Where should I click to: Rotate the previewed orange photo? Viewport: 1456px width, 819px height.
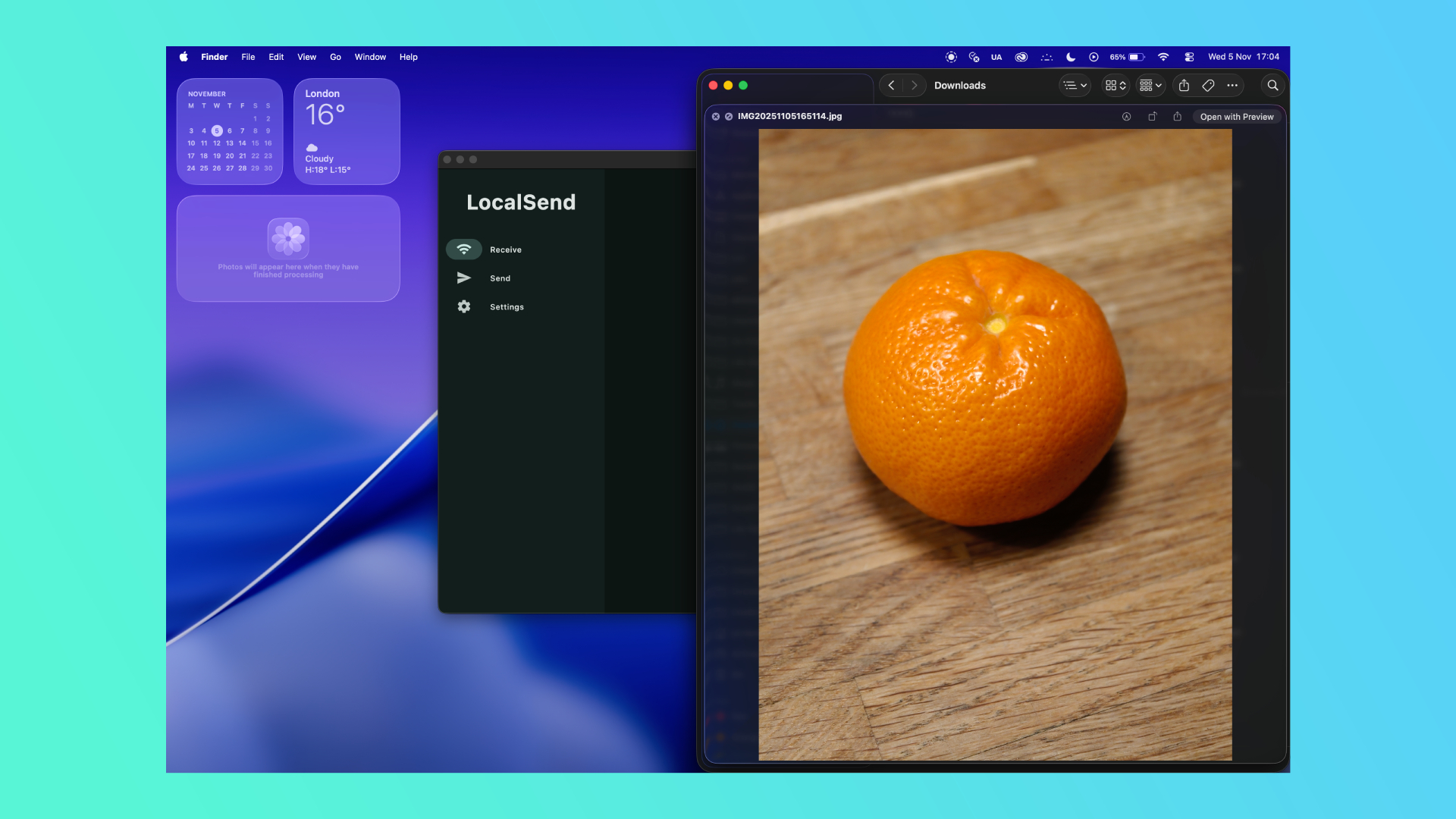pyautogui.click(x=1153, y=117)
